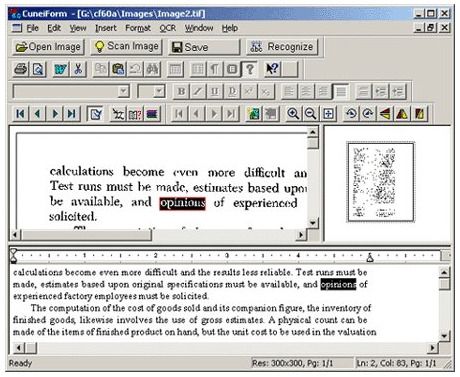Open the Window menu
The height and width of the screenshot is (377, 460).
click(x=199, y=28)
